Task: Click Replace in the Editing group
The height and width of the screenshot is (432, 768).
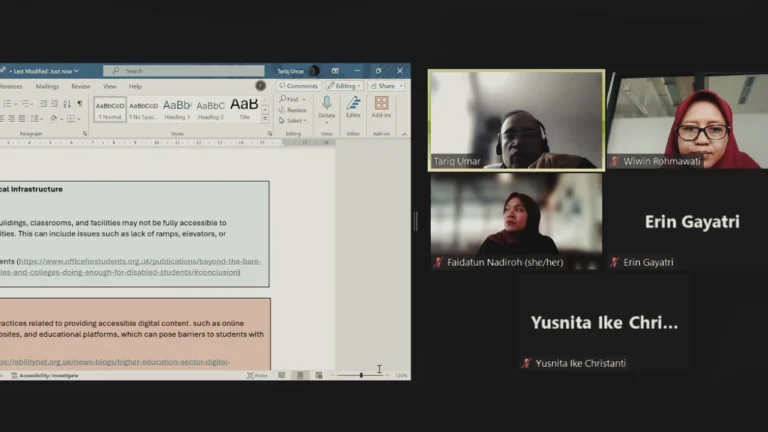Action: pos(294,110)
